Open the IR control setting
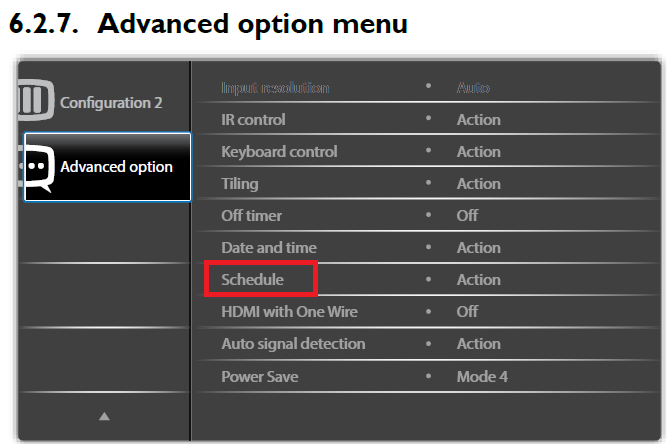The image size is (667, 444). (253, 120)
